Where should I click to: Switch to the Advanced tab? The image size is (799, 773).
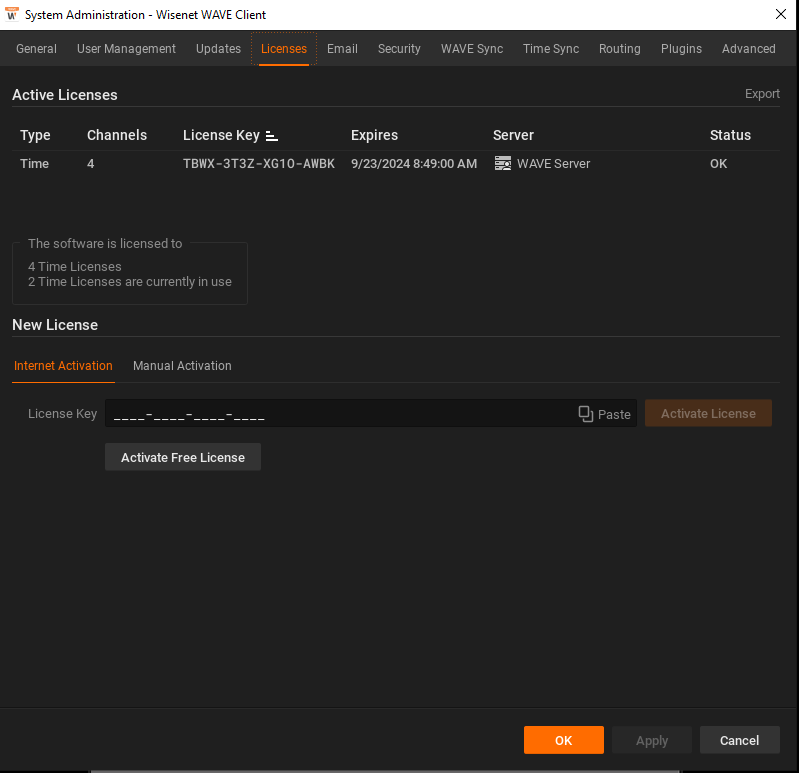(749, 49)
